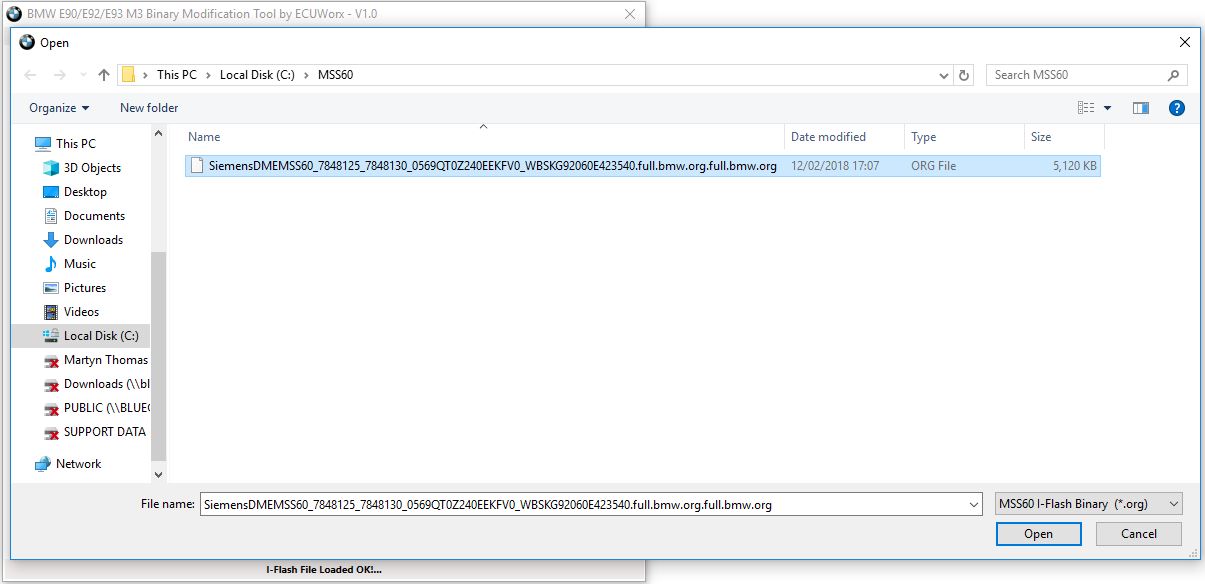The image size is (1205, 584).
Task: Select Desktop in the sidebar
Action: 85,192
